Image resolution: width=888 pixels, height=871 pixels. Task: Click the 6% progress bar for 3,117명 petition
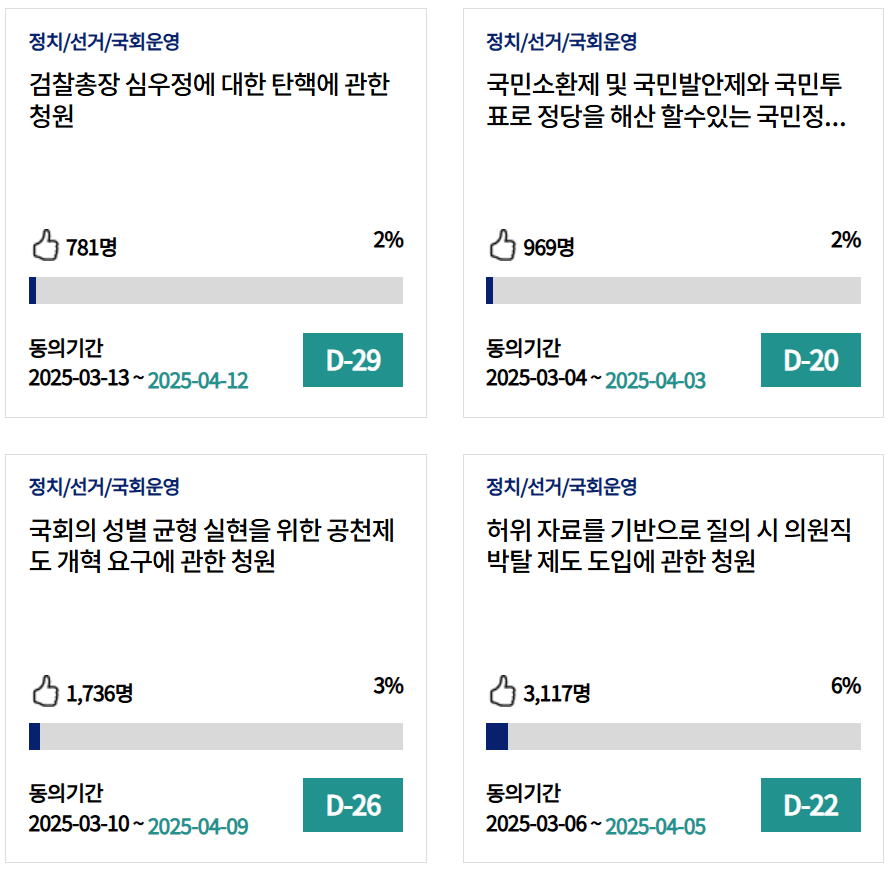click(673, 736)
